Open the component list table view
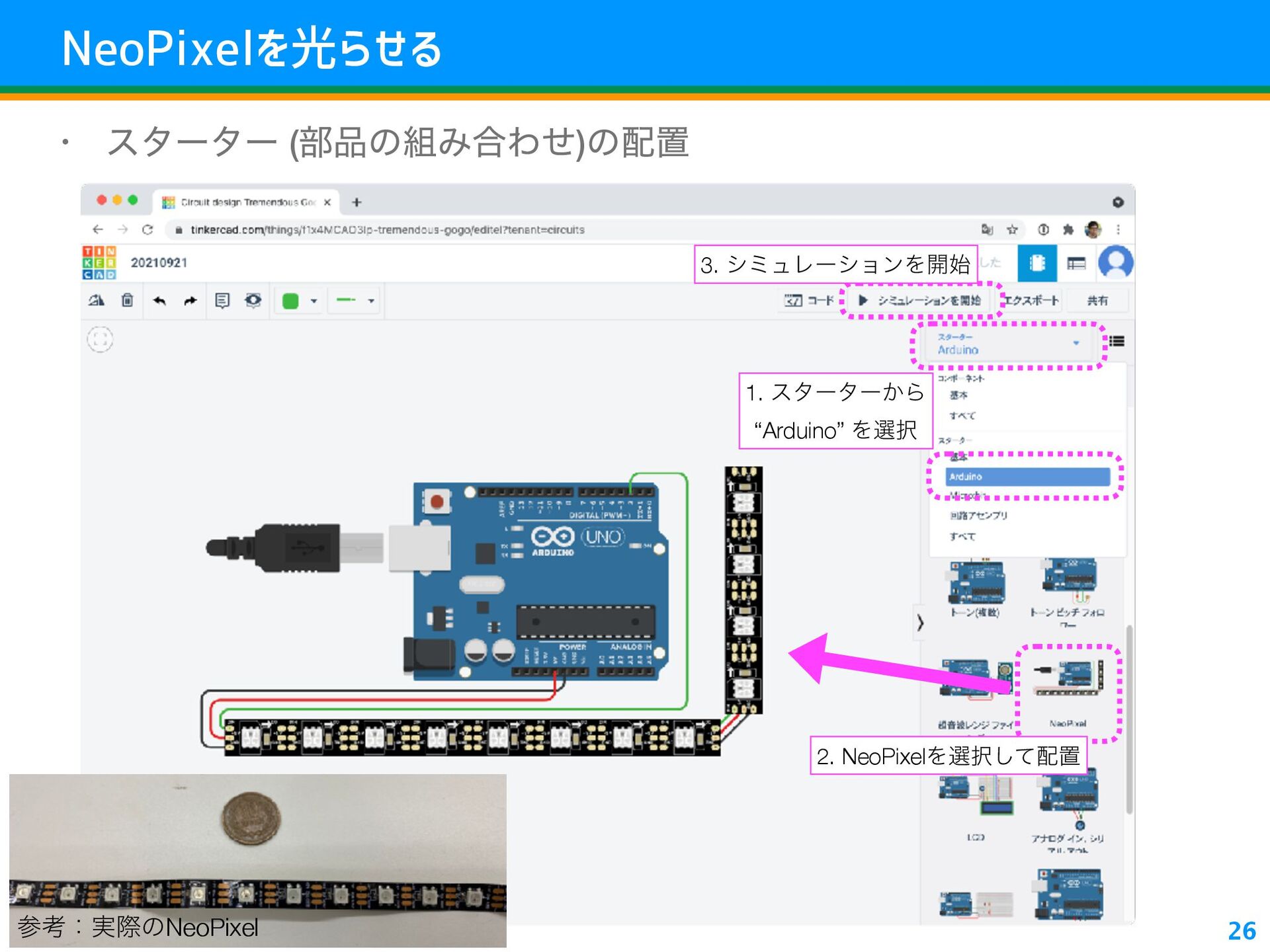The height and width of the screenshot is (952, 1270). (1076, 263)
